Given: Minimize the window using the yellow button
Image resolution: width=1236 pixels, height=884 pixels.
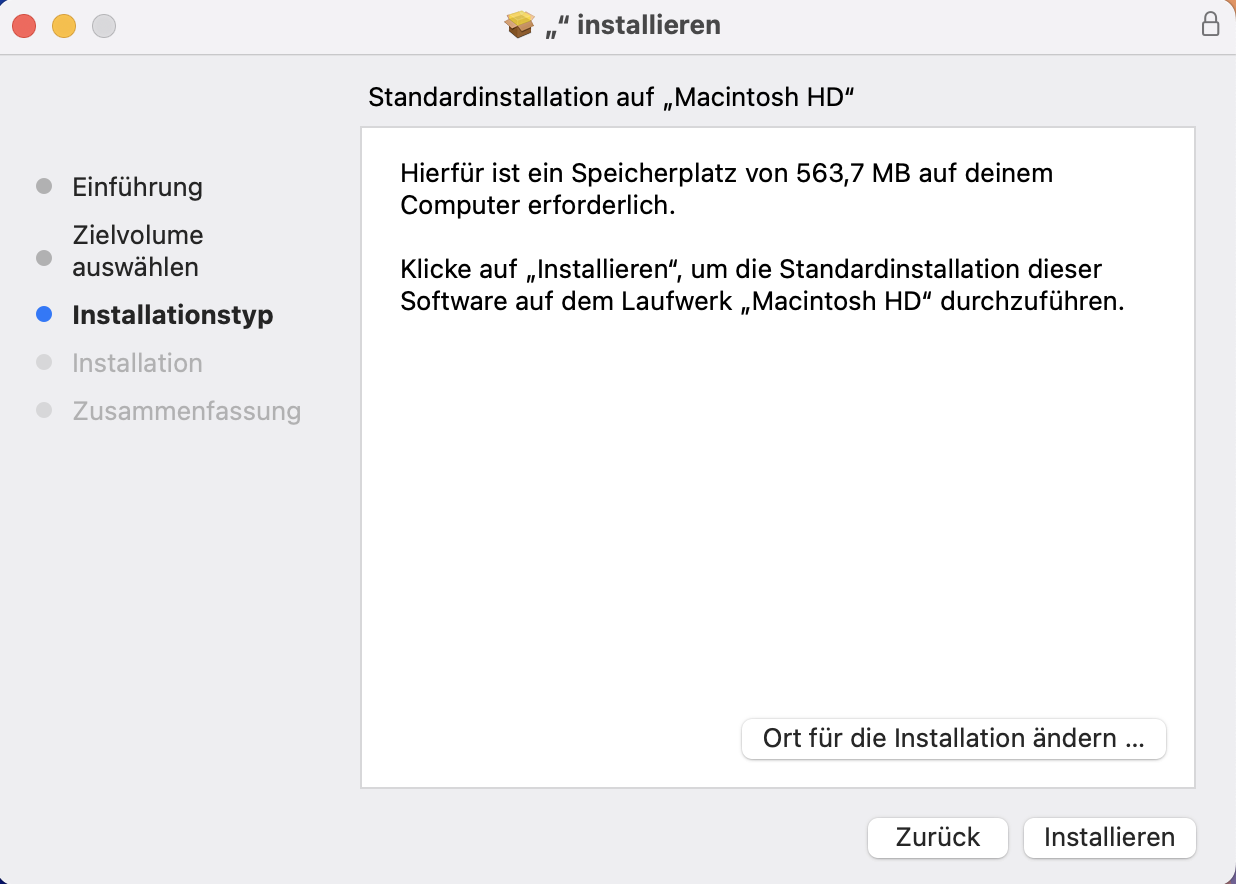Looking at the screenshot, I should tap(64, 26).
